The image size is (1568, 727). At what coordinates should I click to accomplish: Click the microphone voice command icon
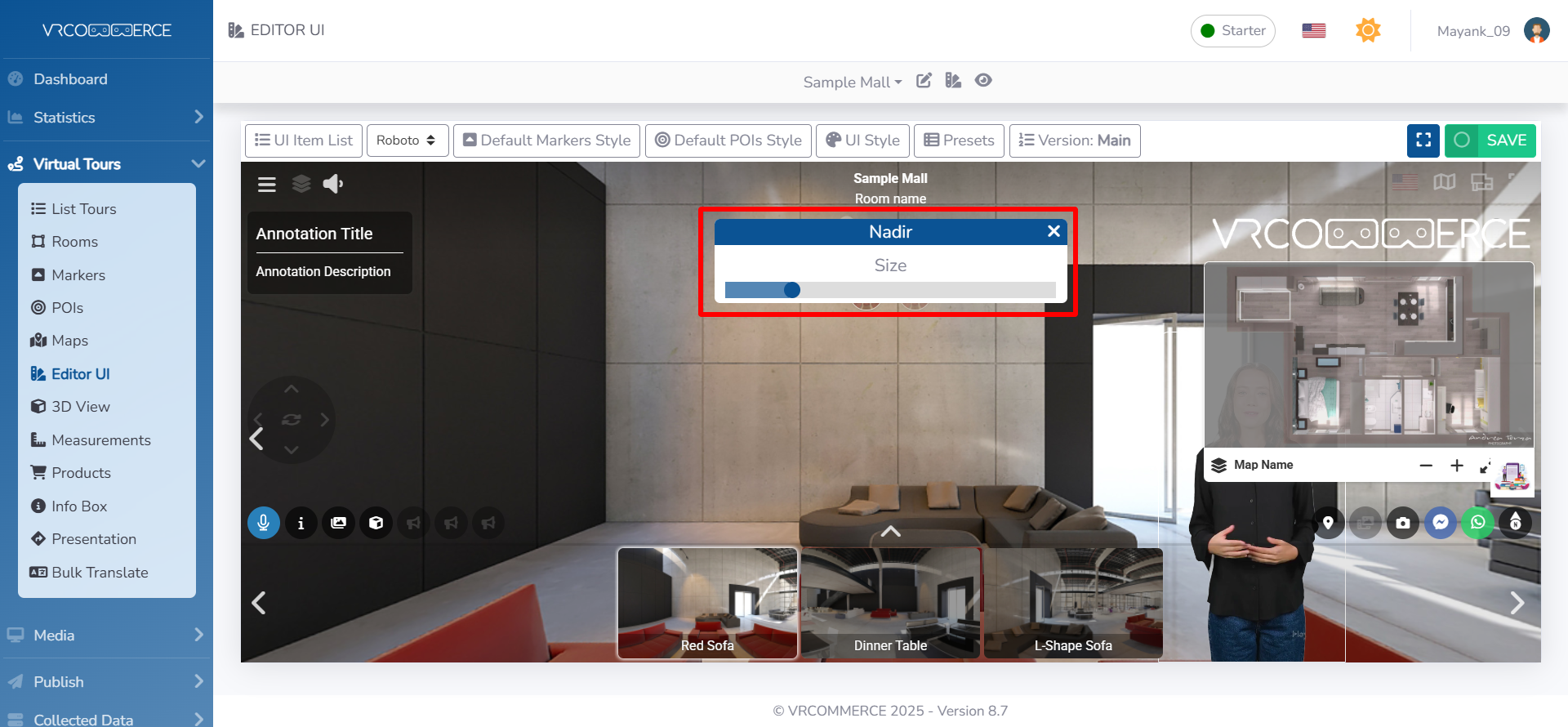[x=263, y=523]
